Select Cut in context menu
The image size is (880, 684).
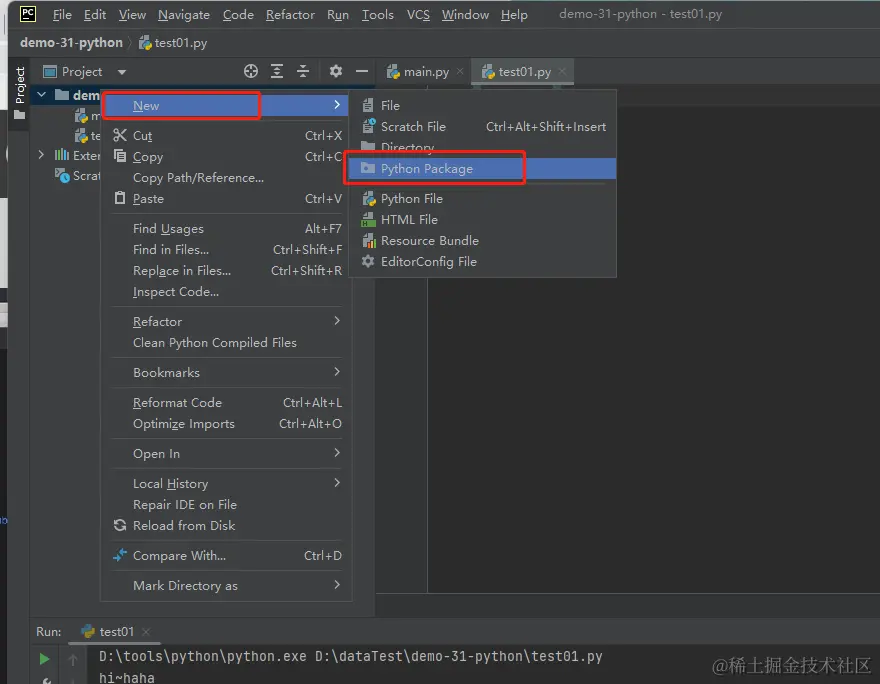[227, 136]
